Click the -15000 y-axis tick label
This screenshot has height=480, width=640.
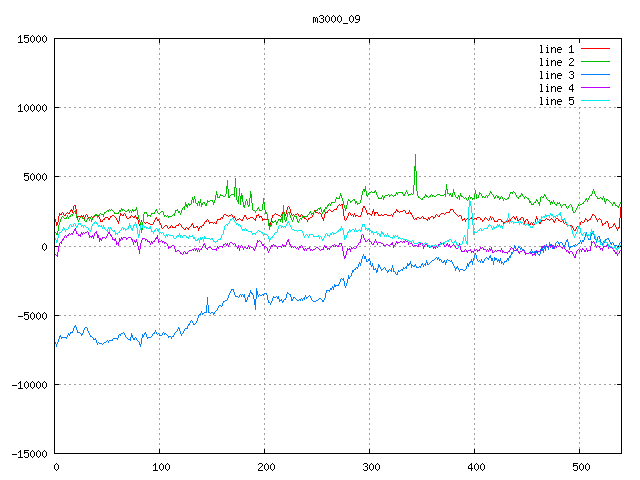[x=28, y=454]
